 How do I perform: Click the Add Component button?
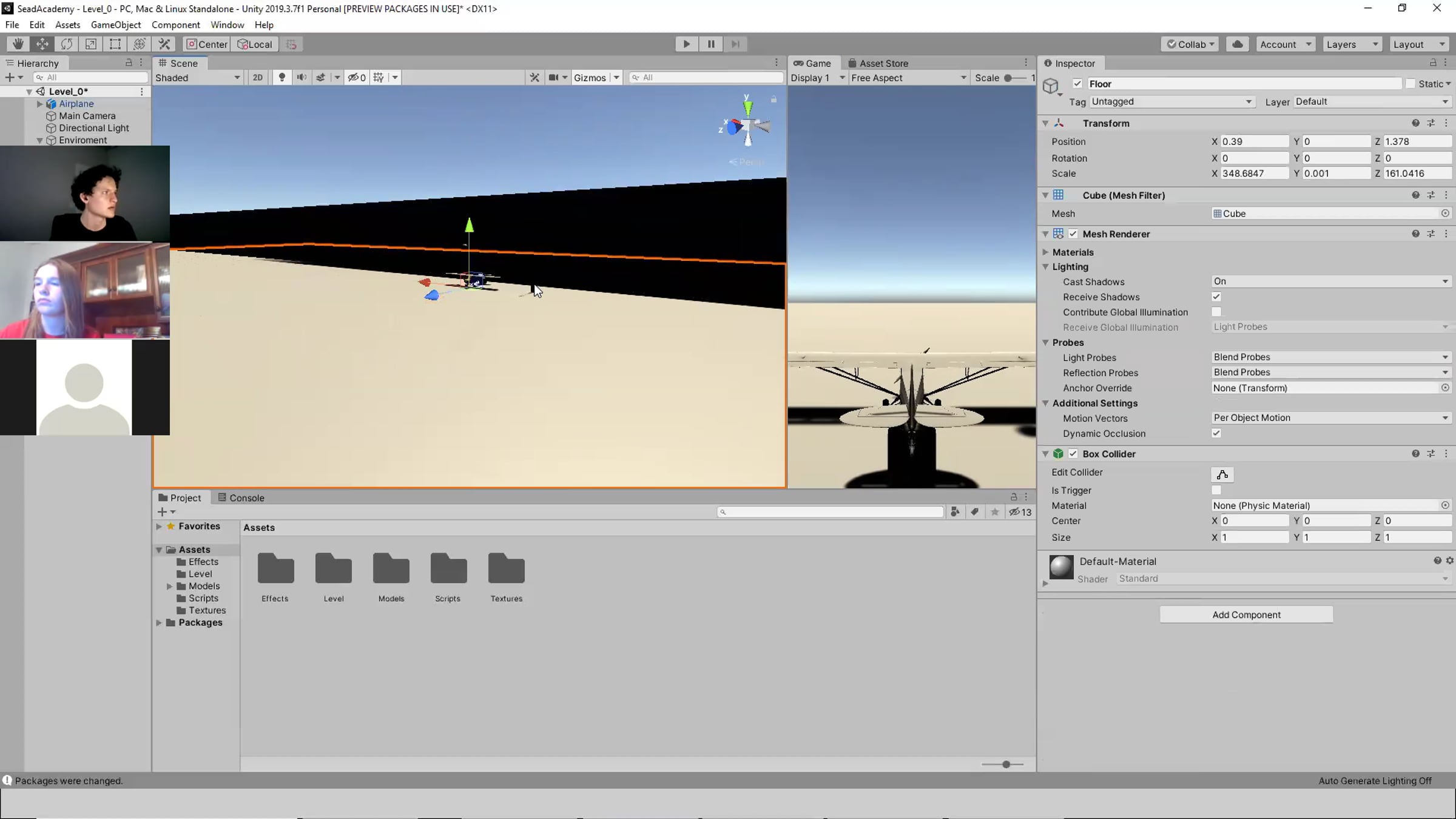(1246, 615)
